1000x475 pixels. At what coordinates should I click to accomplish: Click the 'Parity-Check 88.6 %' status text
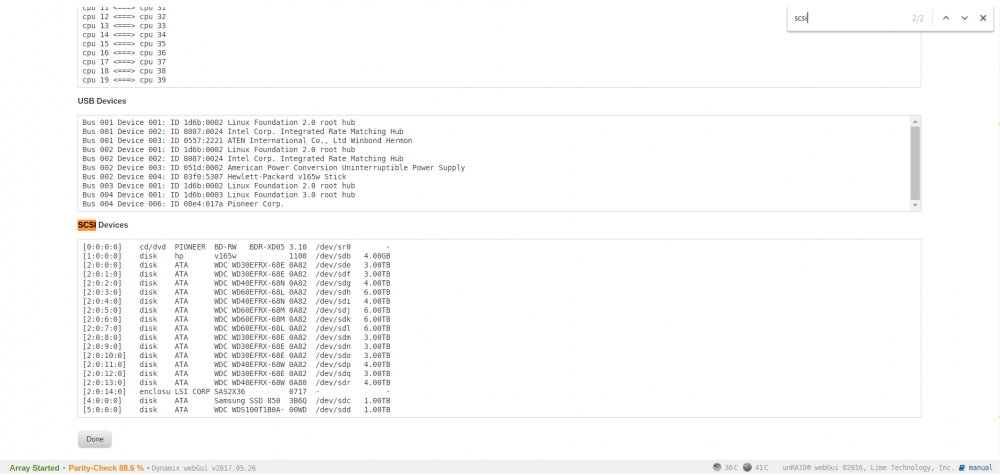pyautogui.click(x=106, y=468)
